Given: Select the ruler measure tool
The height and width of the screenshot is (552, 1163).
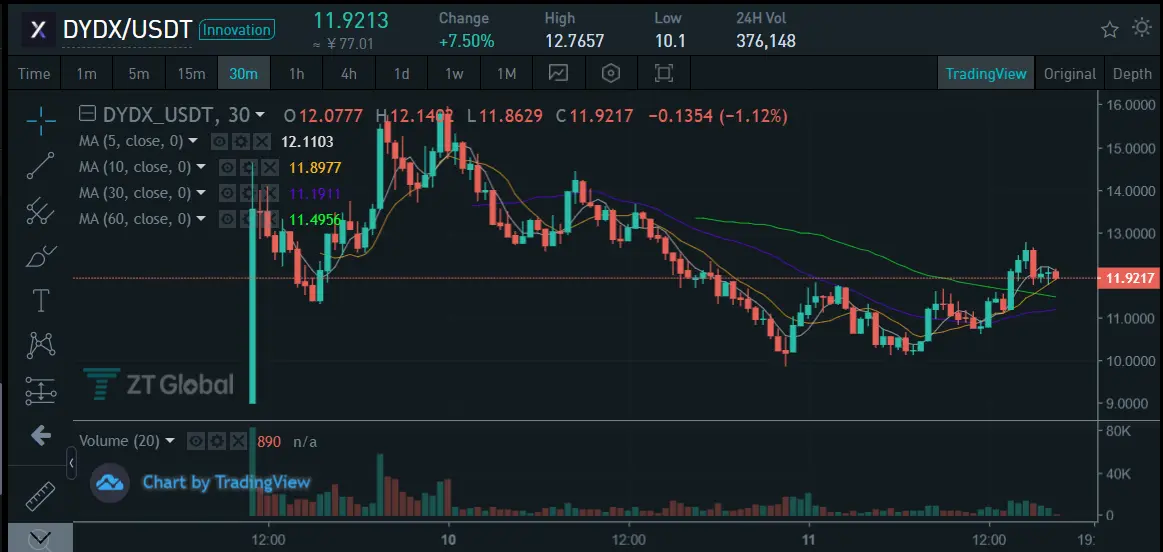Looking at the screenshot, I should pos(41,496).
